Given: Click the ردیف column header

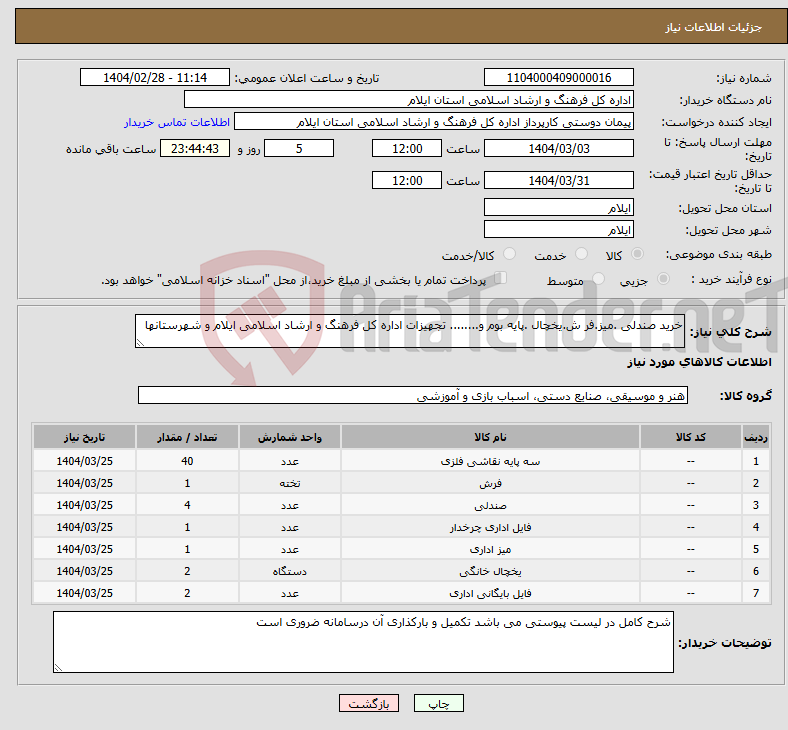Looking at the screenshot, I should pos(756,437).
